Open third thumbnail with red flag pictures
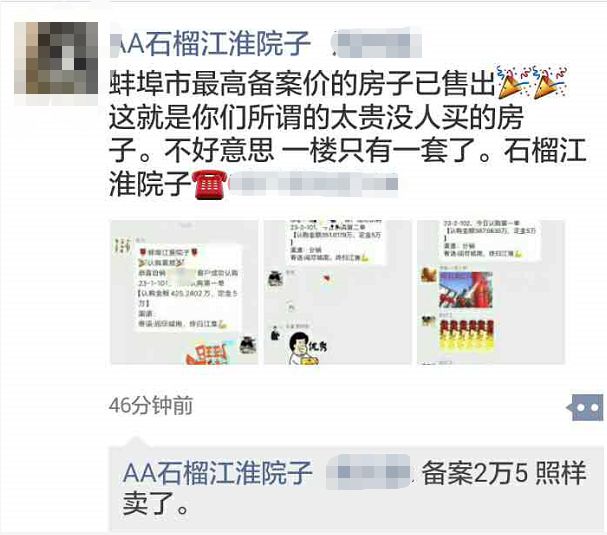The width and height of the screenshot is (607, 535). click(x=490, y=292)
